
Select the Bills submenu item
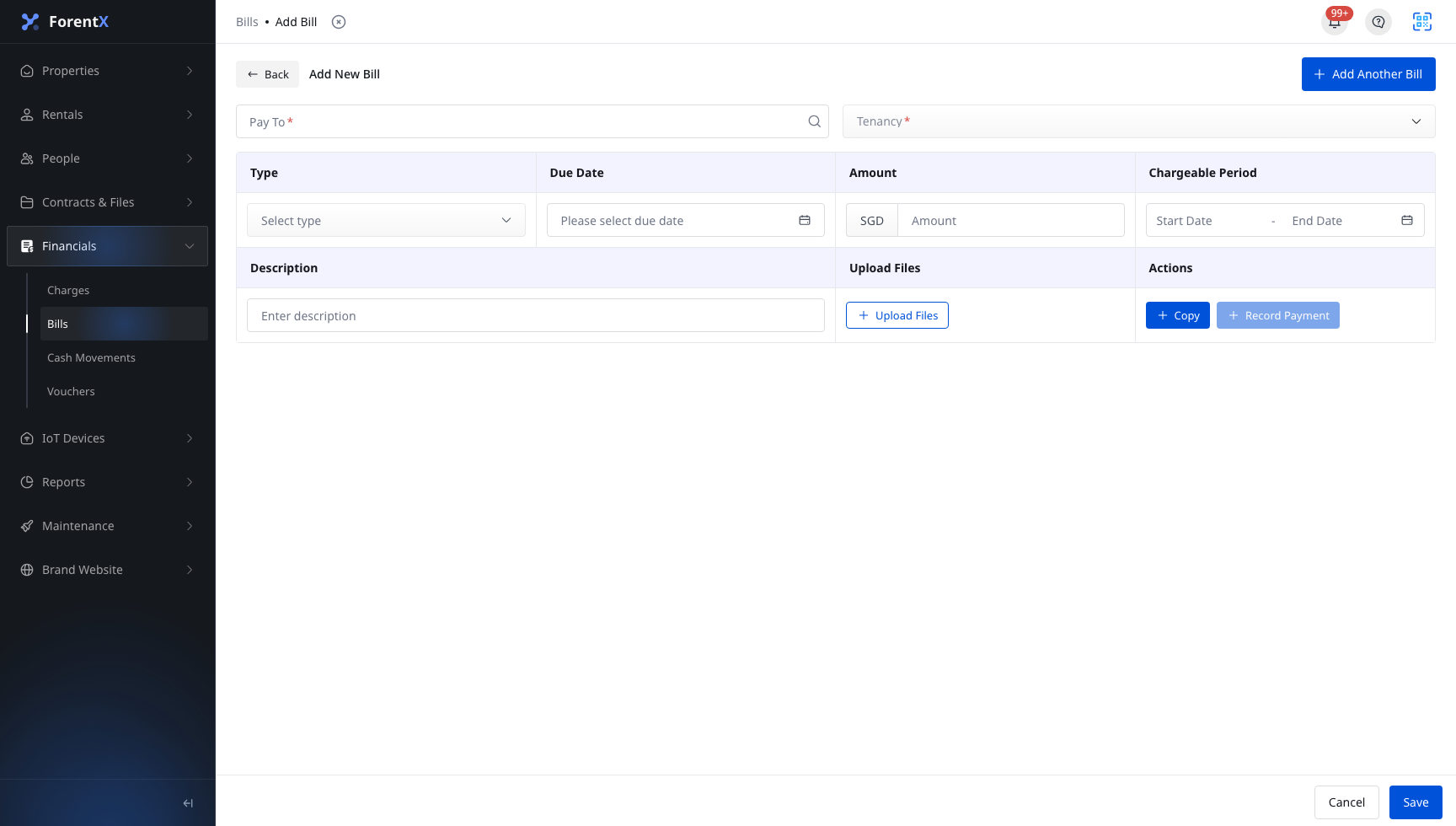pos(124,324)
